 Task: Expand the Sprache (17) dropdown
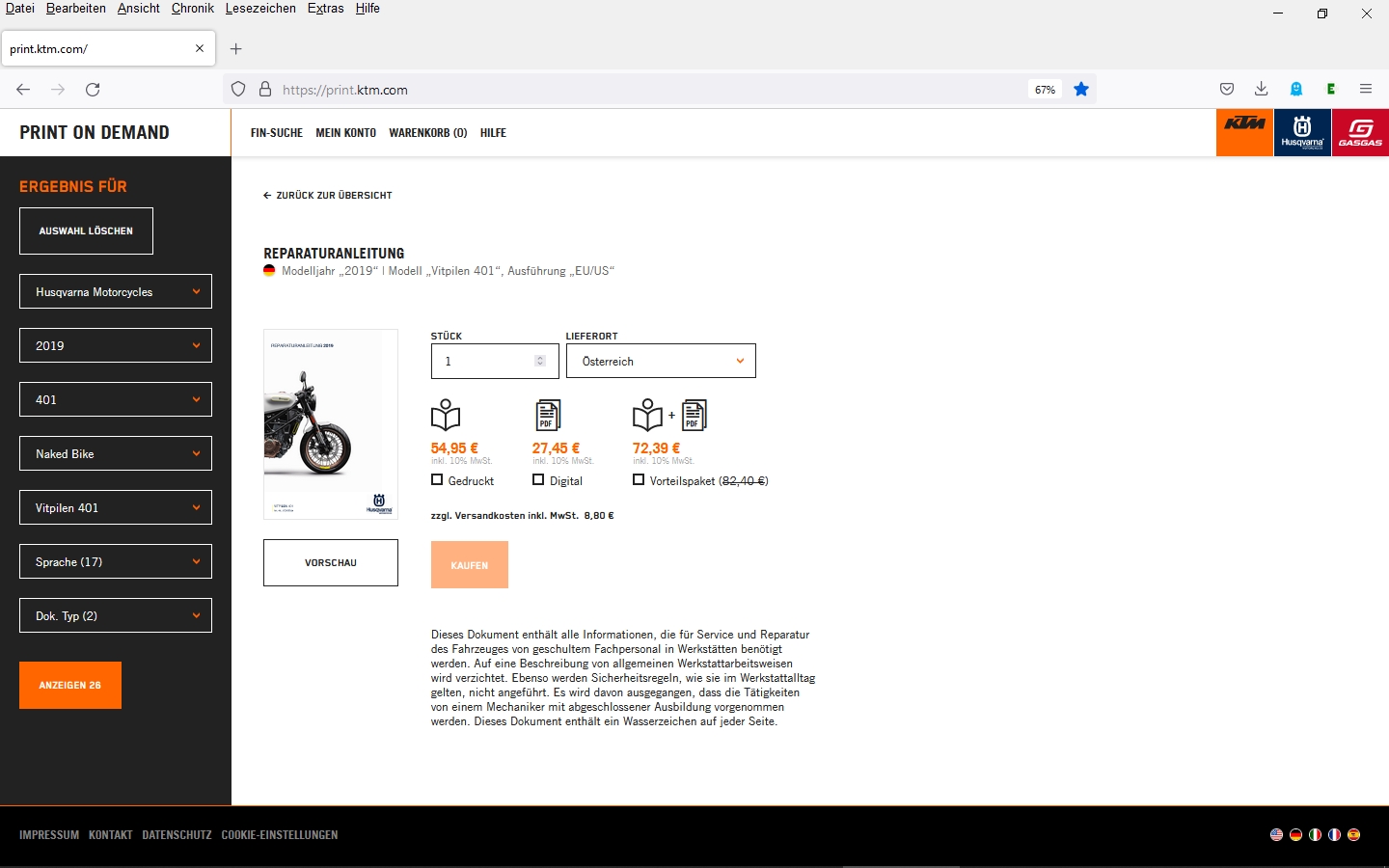click(x=116, y=561)
